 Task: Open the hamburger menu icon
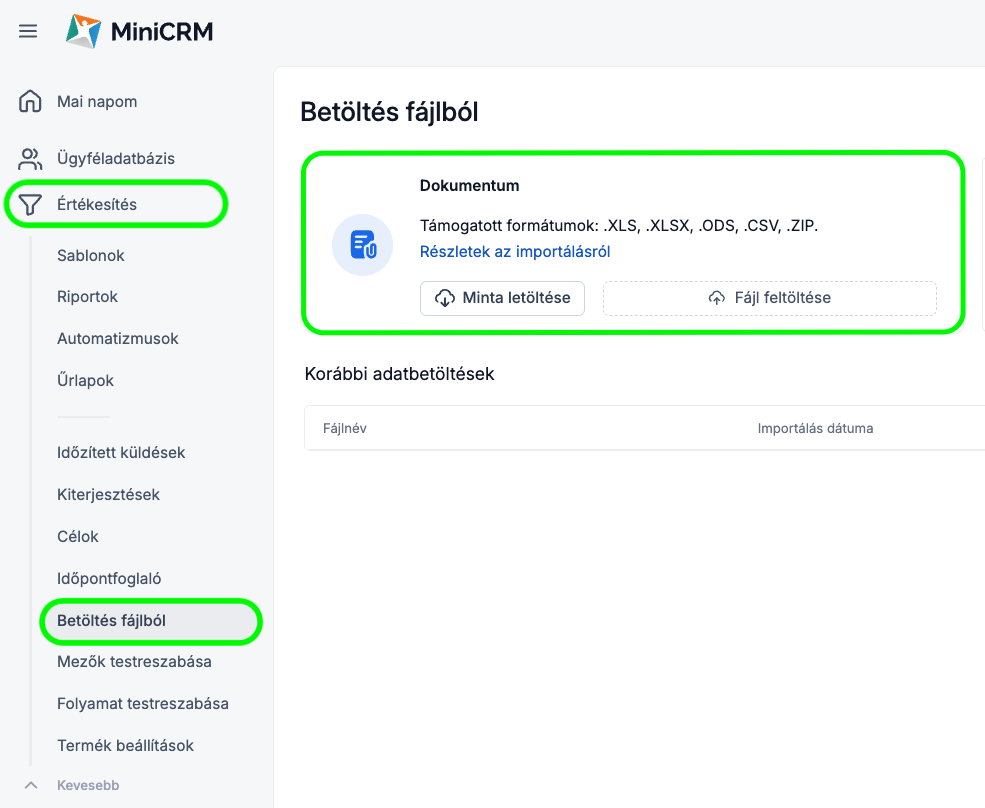coord(28,31)
